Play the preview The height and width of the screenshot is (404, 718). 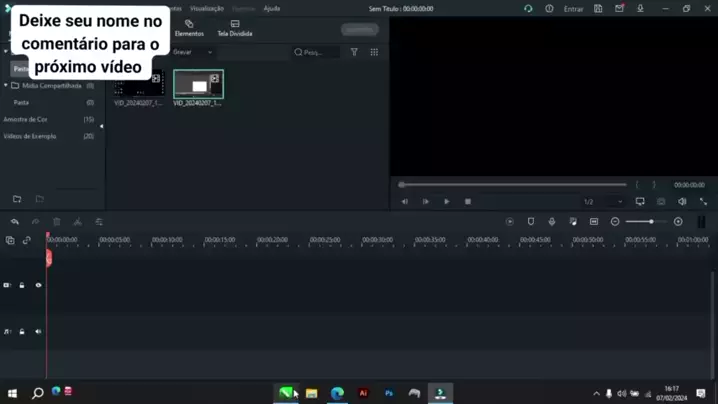click(x=446, y=202)
